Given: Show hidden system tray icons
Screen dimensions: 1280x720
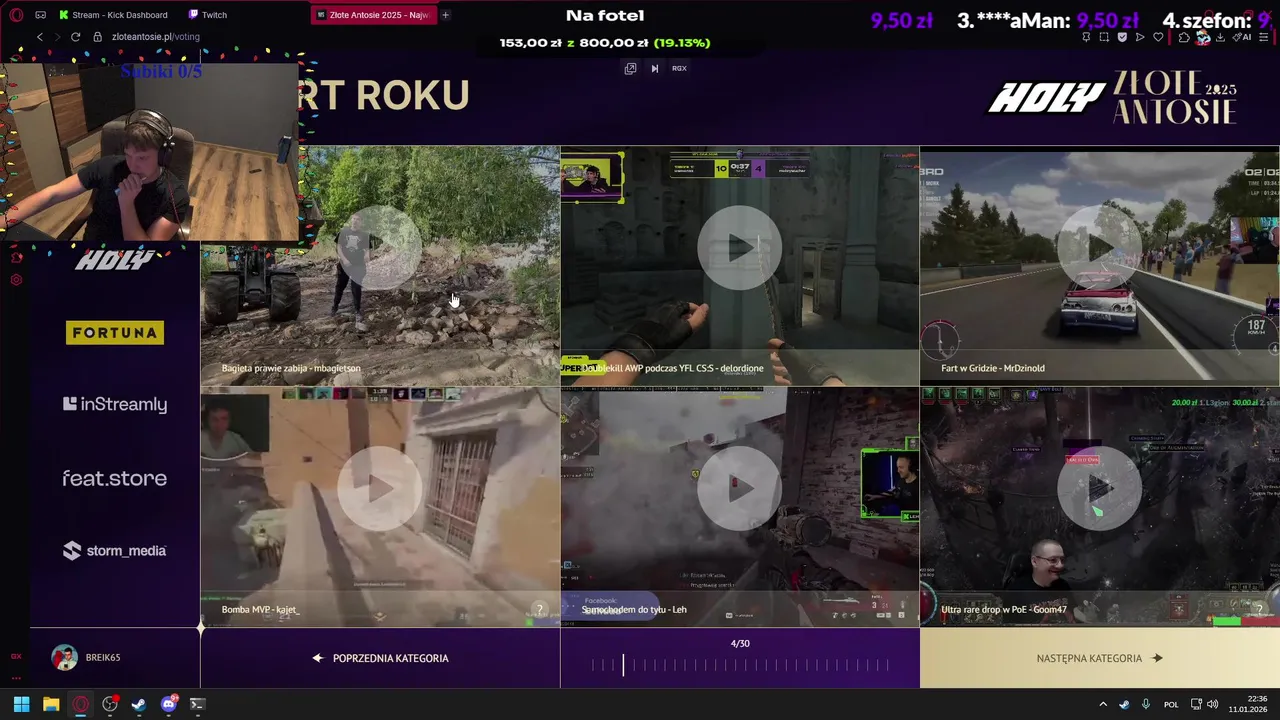Looking at the screenshot, I should [x=1103, y=704].
